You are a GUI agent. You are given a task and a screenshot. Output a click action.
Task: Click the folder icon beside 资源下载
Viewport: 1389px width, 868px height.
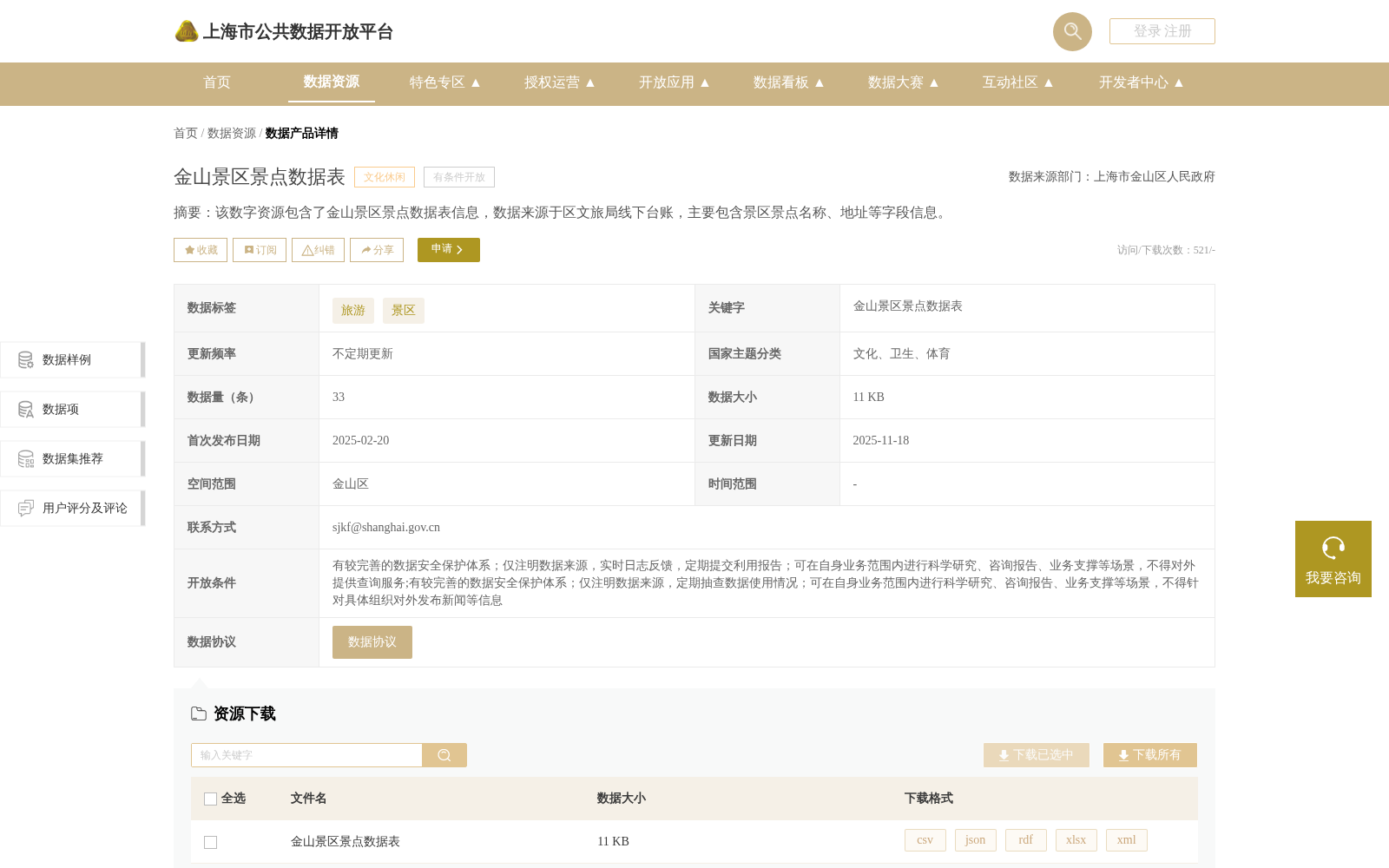click(199, 713)
